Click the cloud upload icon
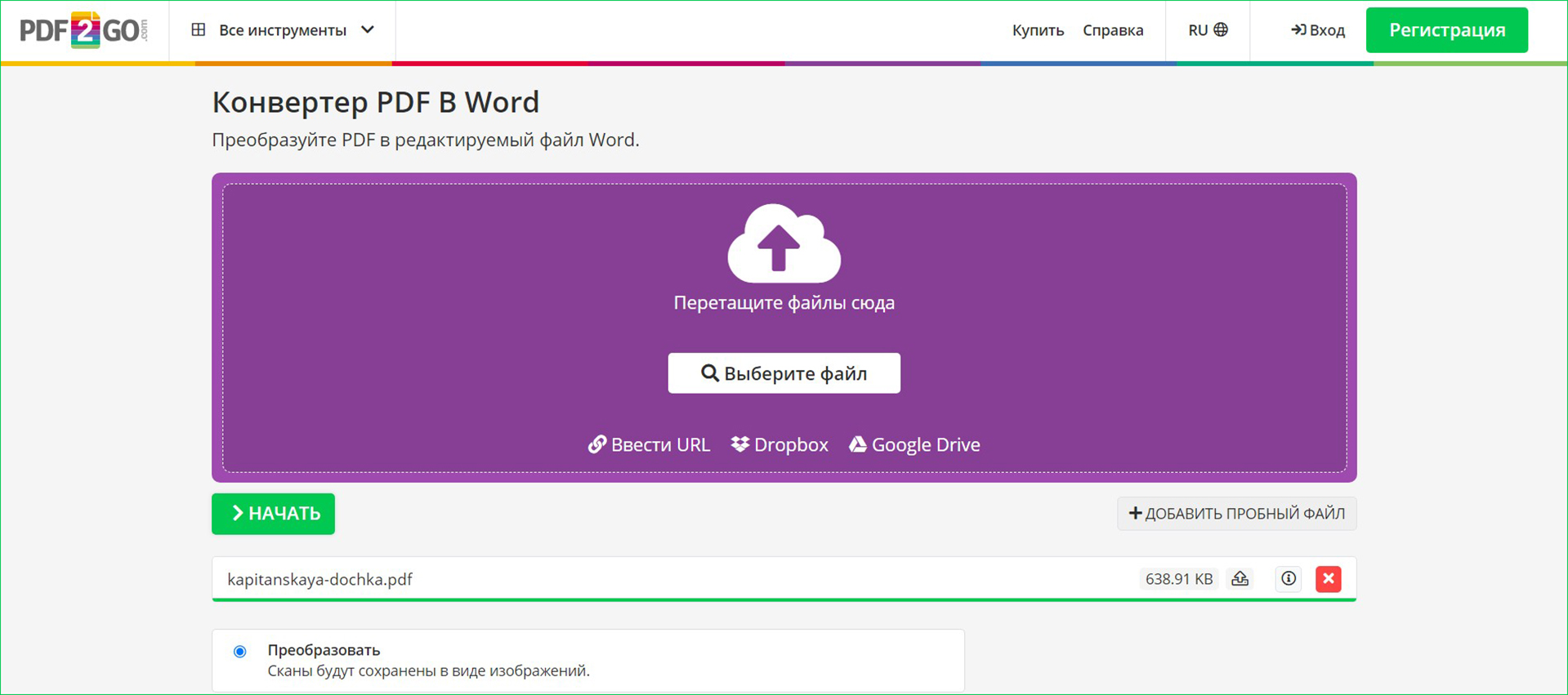Screen dimensions: 1568x695 pyautogui.click(x=784, y=243)
